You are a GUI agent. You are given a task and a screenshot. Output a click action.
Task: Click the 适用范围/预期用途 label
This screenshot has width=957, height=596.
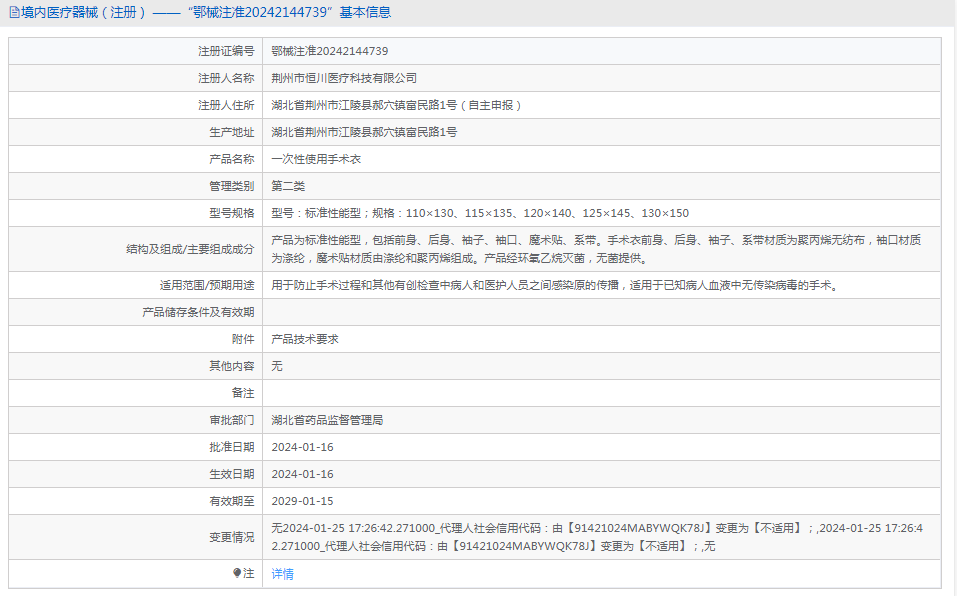coord(207,285)
